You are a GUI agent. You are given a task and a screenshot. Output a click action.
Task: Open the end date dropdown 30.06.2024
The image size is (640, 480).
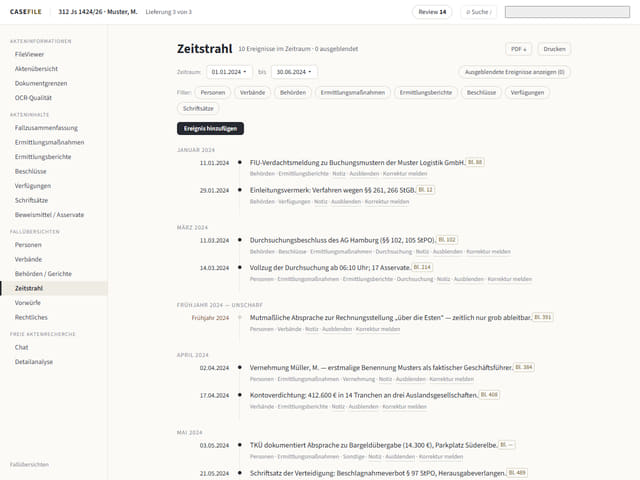[x=294, y=72]
